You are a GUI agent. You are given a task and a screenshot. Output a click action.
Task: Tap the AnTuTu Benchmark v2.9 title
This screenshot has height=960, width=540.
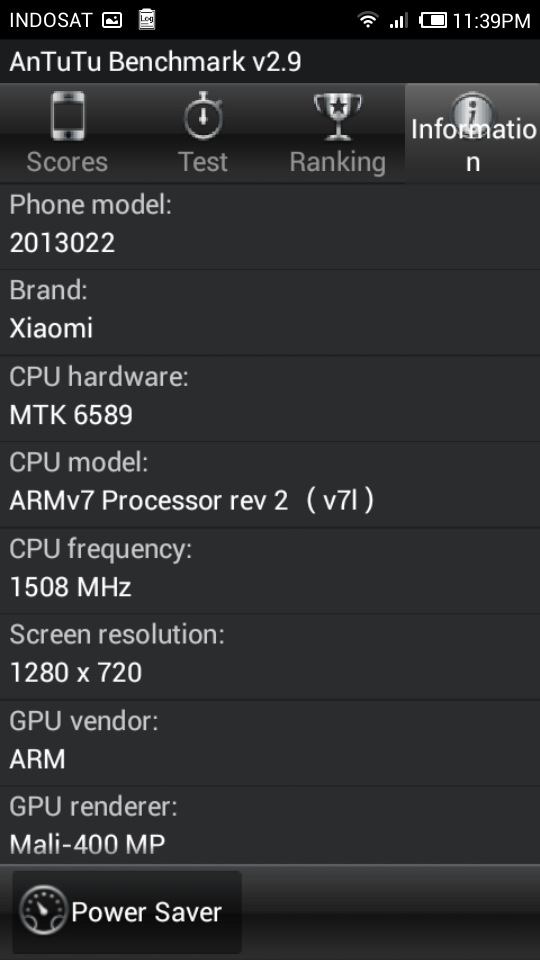[156, 61]
